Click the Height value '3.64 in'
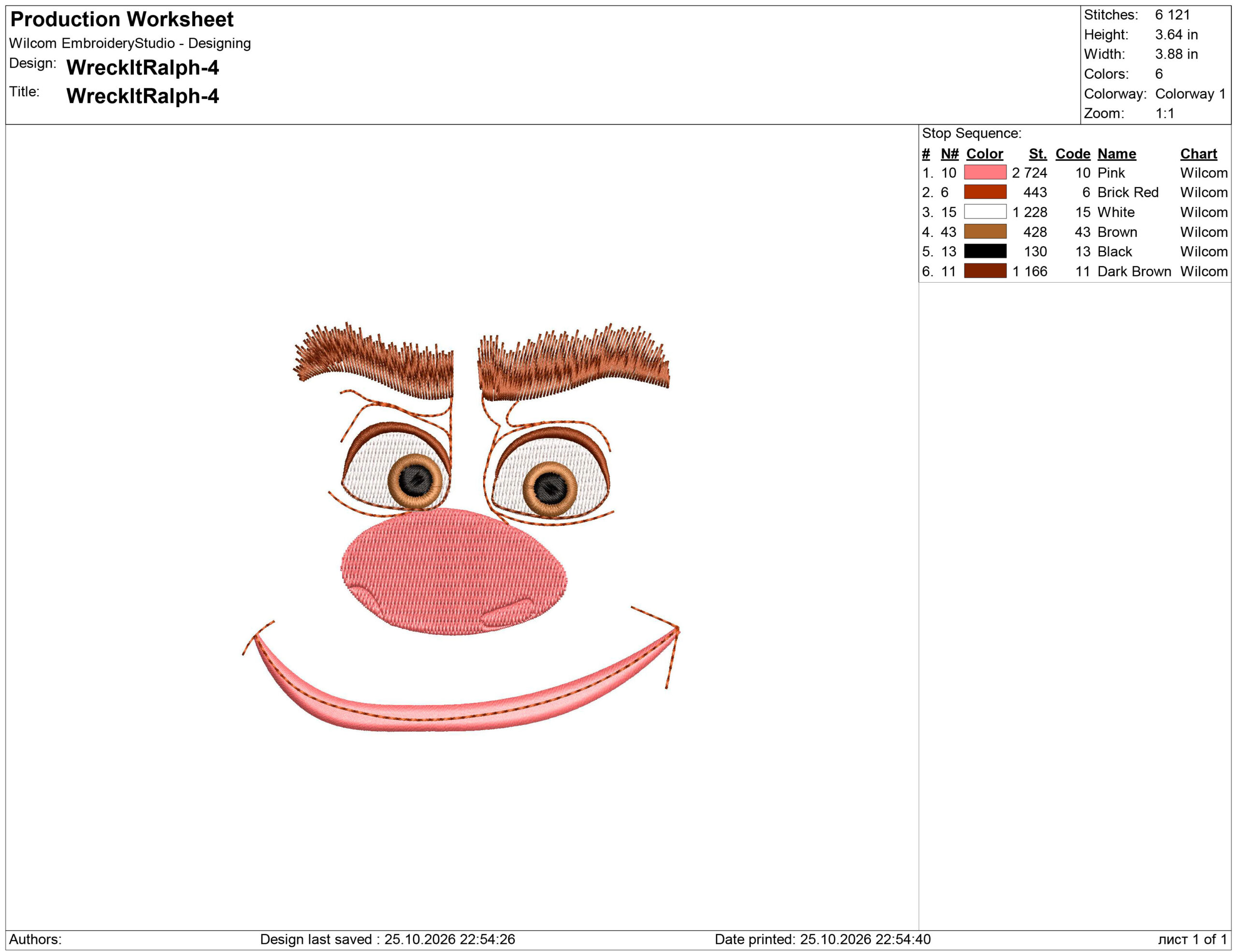 (1177, 34)
